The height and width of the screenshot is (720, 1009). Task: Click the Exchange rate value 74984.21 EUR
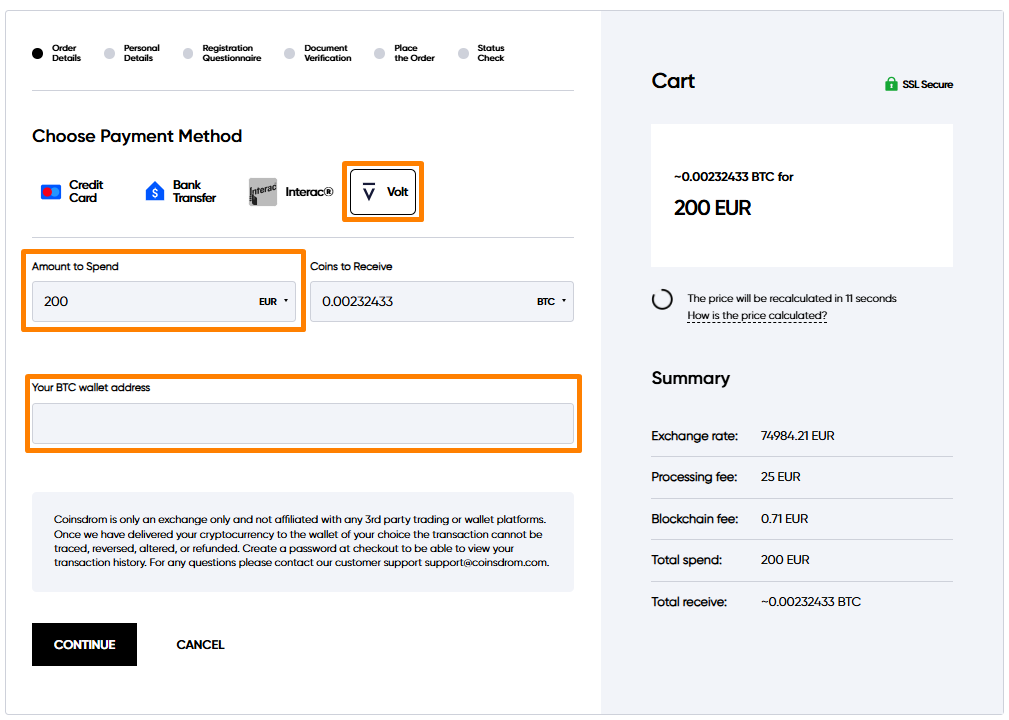(797, 436)
